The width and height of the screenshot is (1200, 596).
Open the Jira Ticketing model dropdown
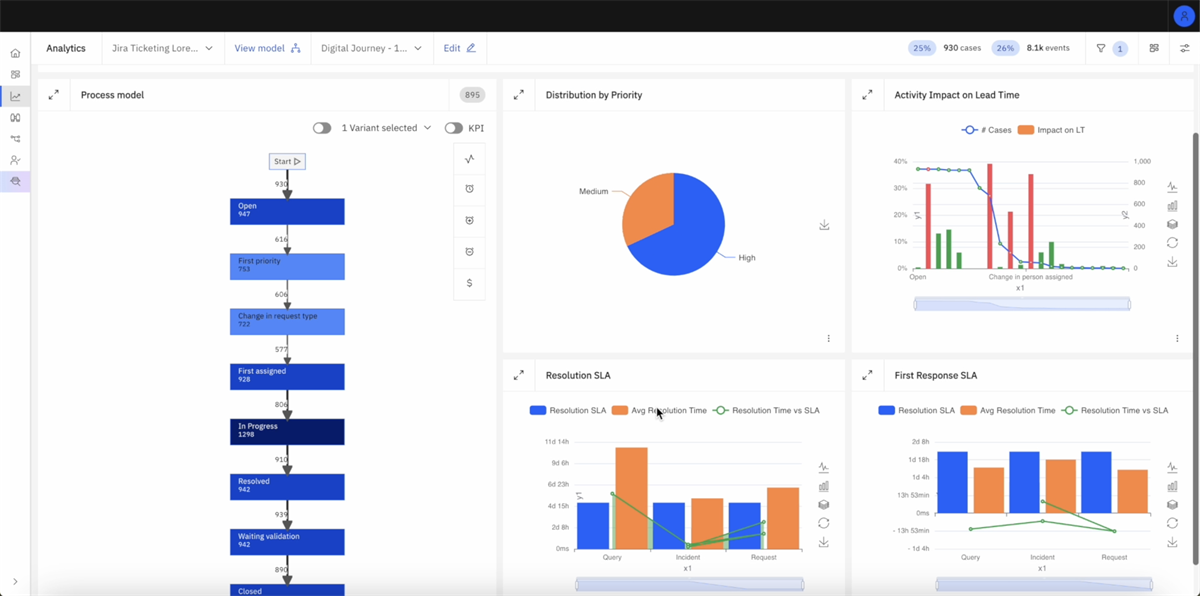click(x=163, y=47)
